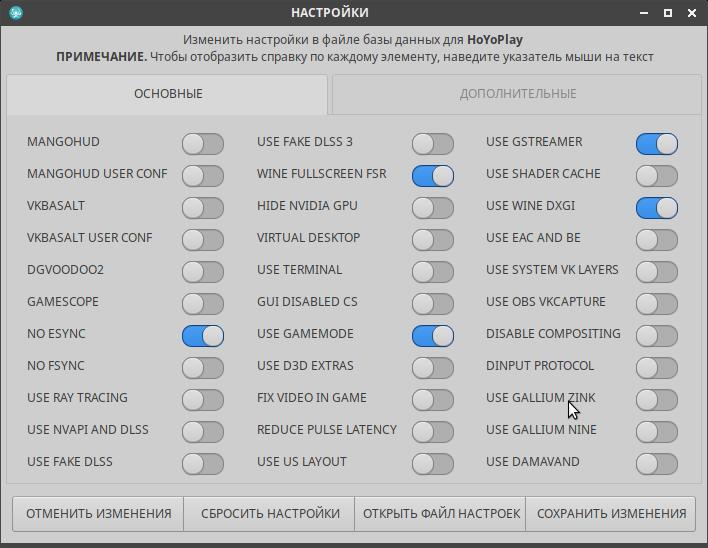Enable the GAMESCOPE switch

[x=203, y=304]
